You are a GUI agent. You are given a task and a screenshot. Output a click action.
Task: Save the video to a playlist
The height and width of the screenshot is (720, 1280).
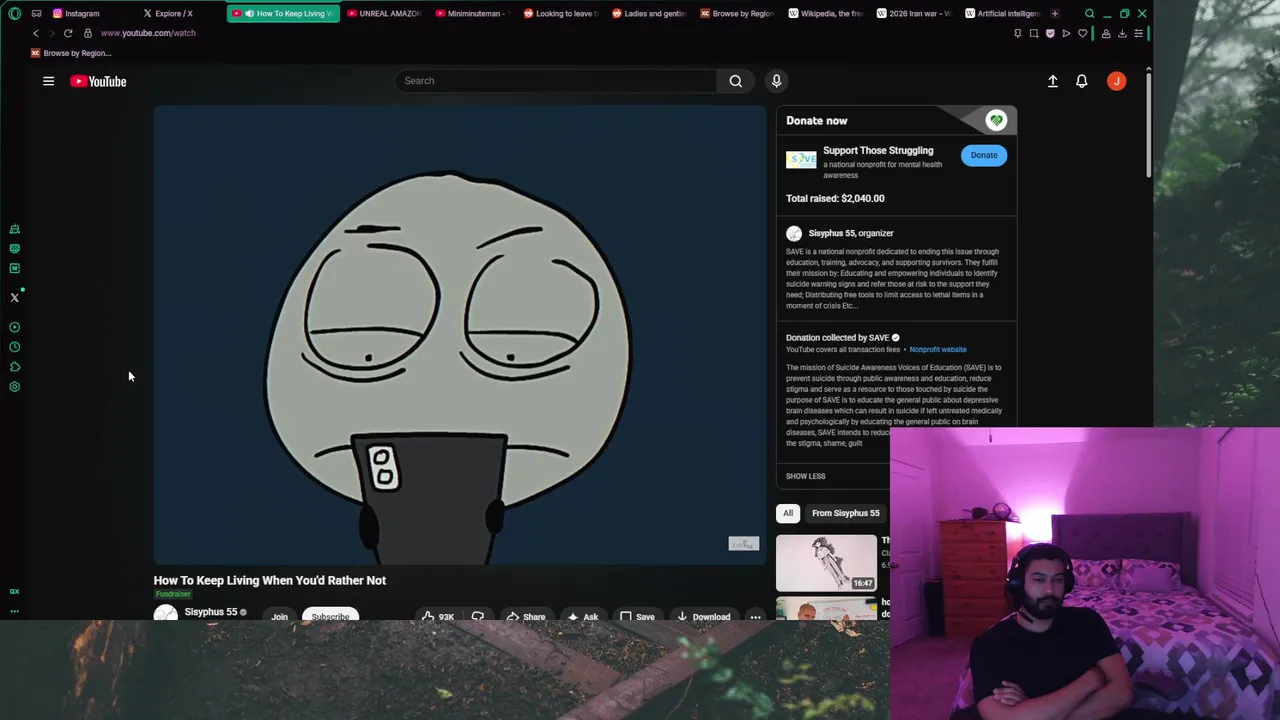(637, 616)
